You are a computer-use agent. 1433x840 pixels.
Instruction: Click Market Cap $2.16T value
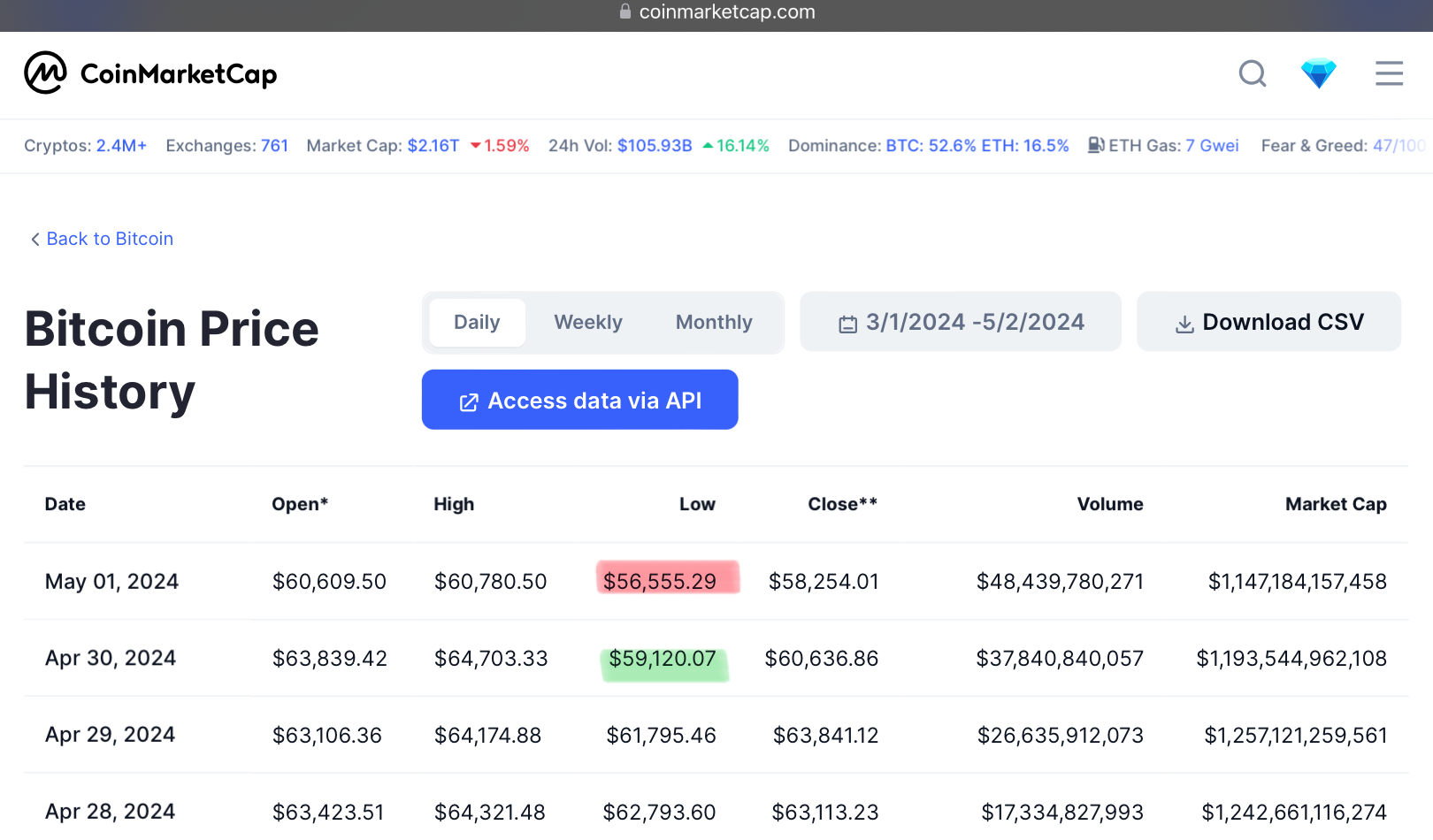click(x=433, y=146)
